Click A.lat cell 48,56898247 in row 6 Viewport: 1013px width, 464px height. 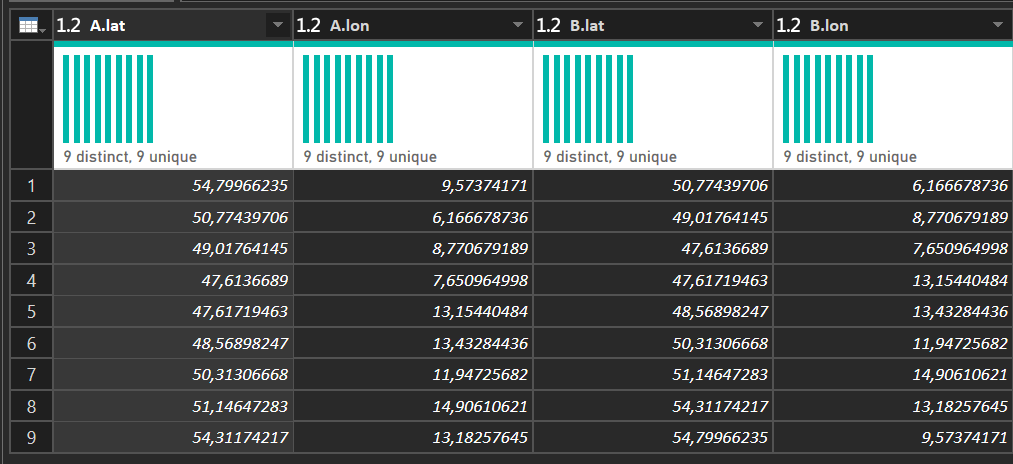point(173,343)
